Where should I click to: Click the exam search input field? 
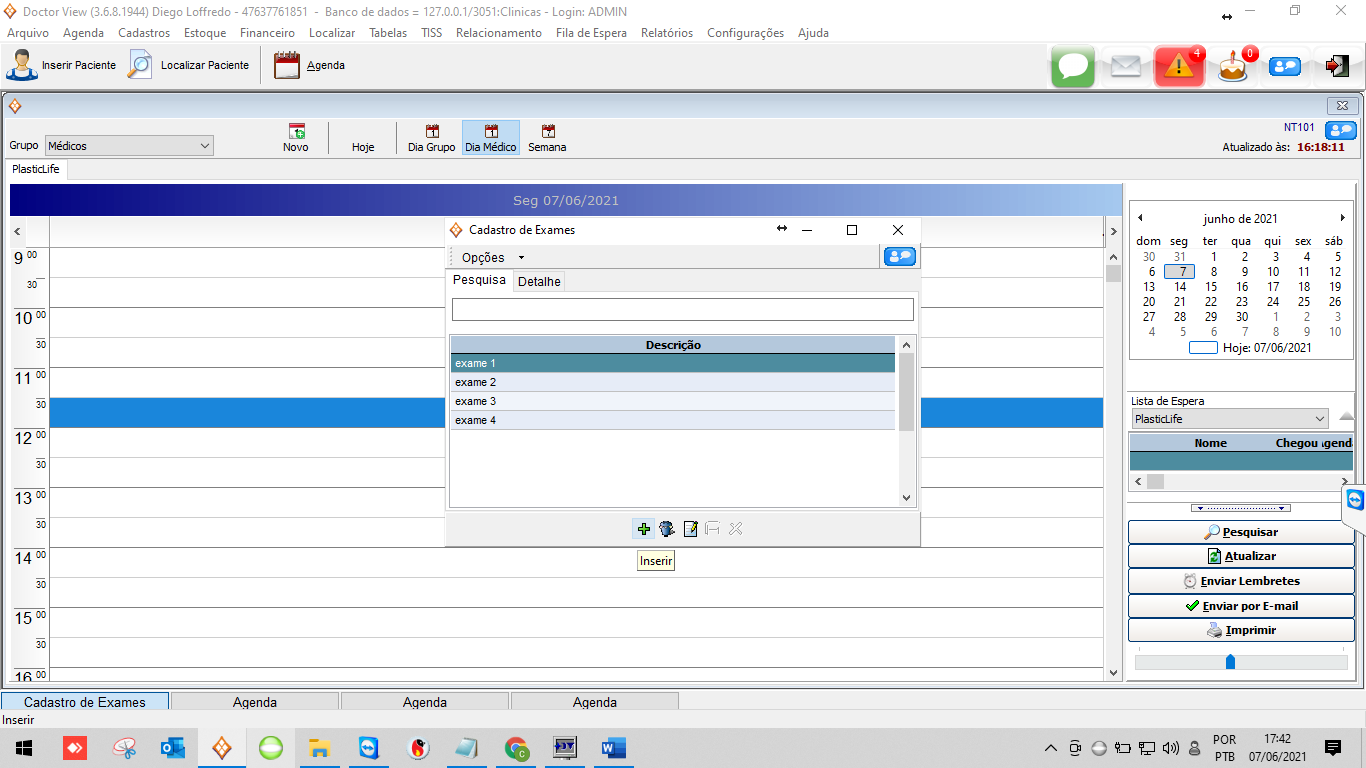coord(682,309)
